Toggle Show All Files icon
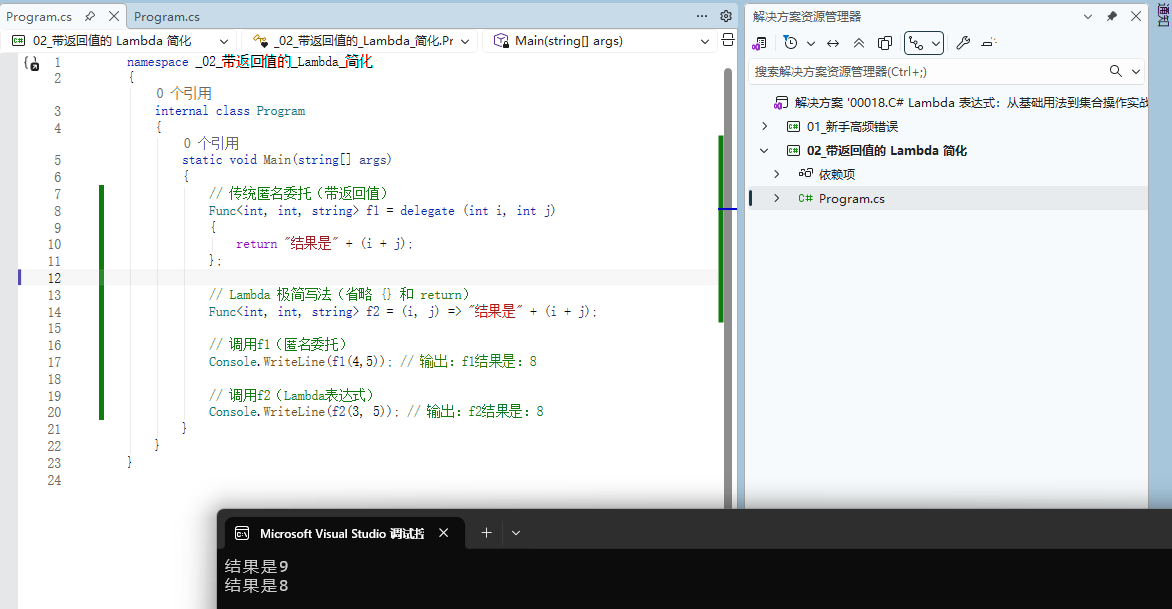 (x=885, y=43)
